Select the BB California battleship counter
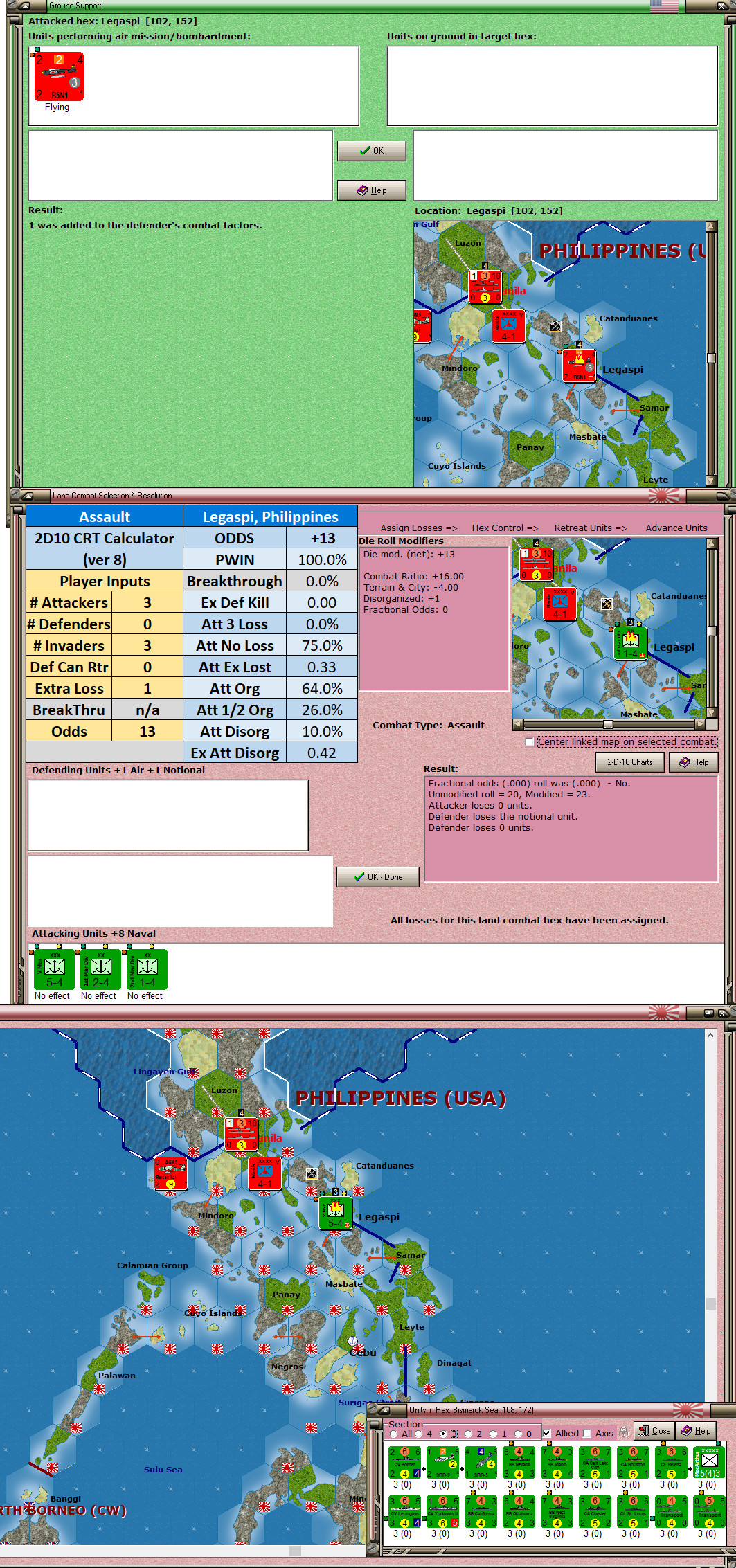Image resolution: width=736 pixels, height=1568 pixels. 481,1512
